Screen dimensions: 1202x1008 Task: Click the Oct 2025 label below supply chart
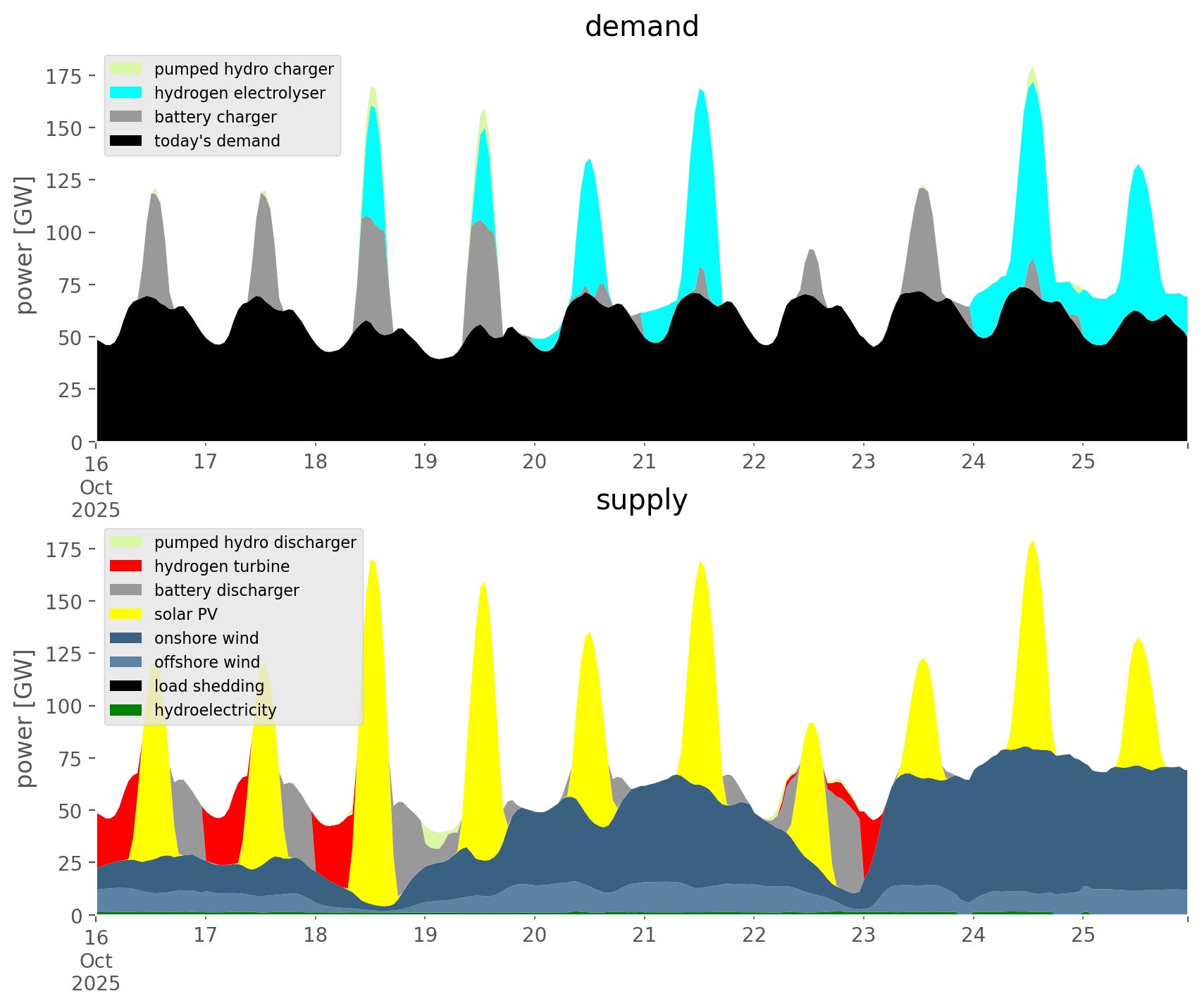click(96, 972)
